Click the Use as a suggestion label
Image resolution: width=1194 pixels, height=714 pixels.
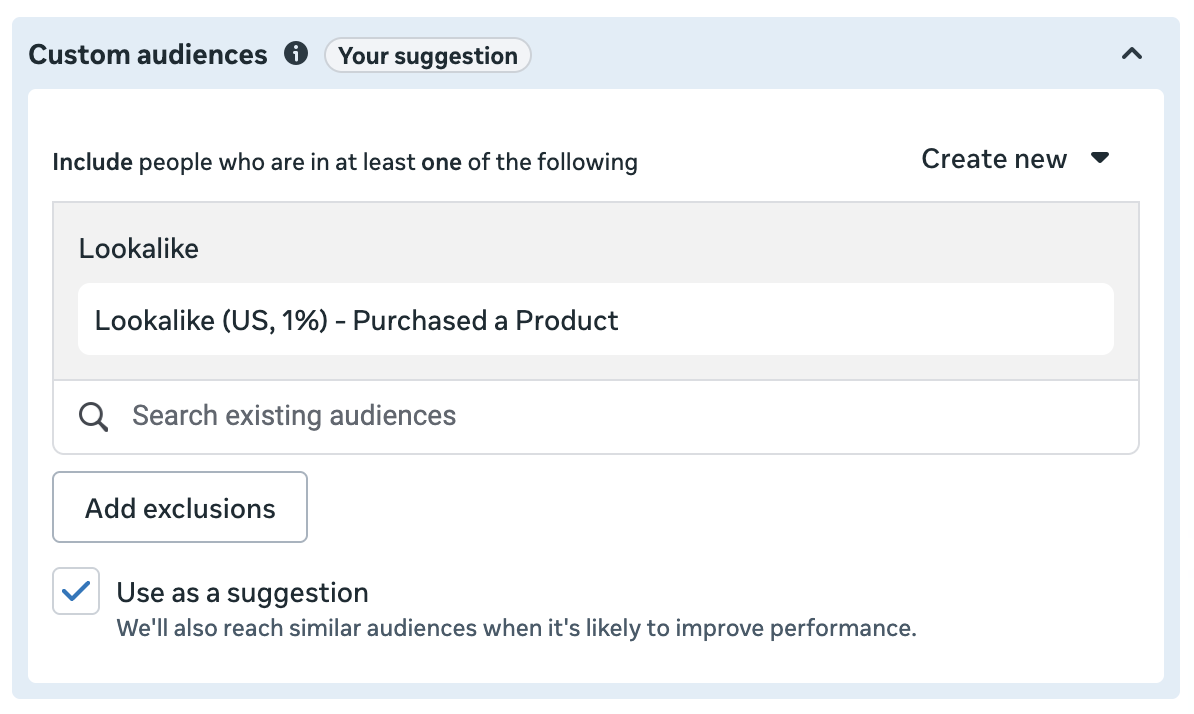pos(242,593)
